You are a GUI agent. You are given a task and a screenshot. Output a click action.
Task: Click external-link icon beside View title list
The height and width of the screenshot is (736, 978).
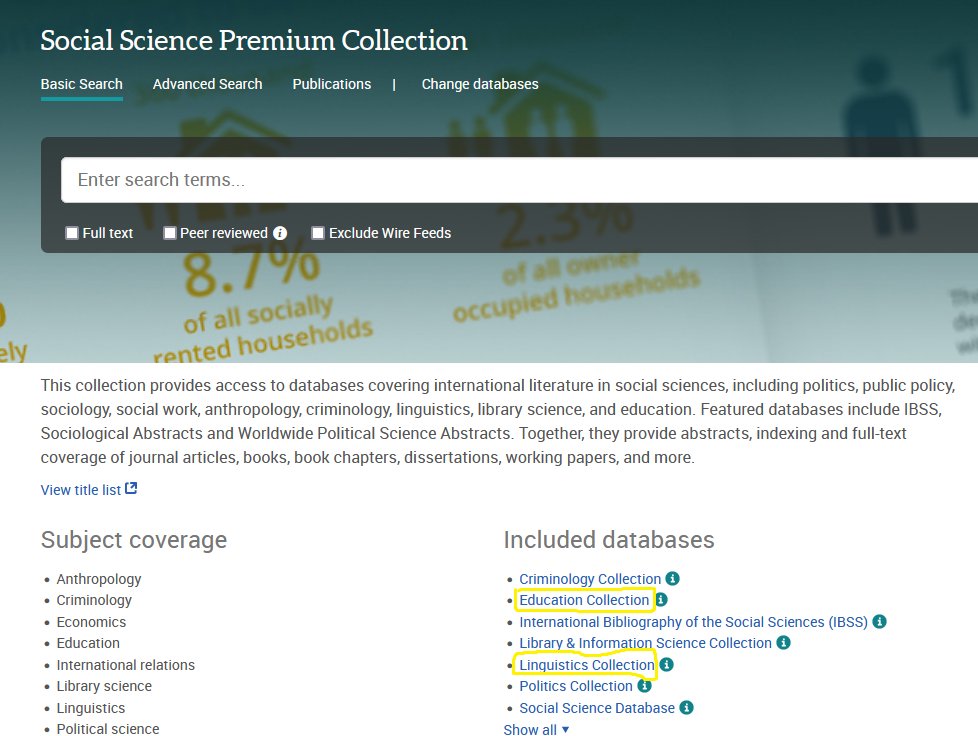(131, 488)
